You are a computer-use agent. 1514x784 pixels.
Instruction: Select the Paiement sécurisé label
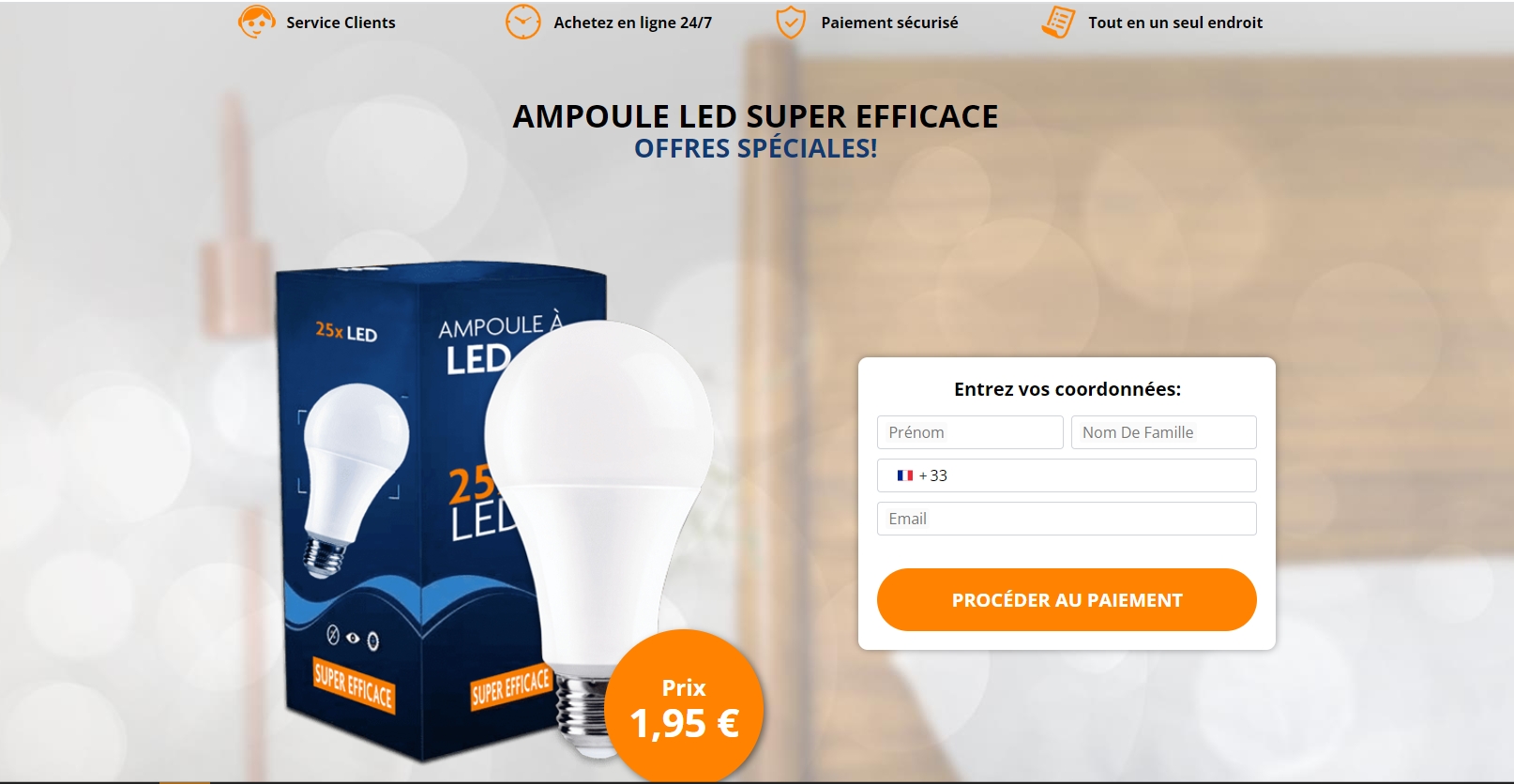[x=889, y=23]
